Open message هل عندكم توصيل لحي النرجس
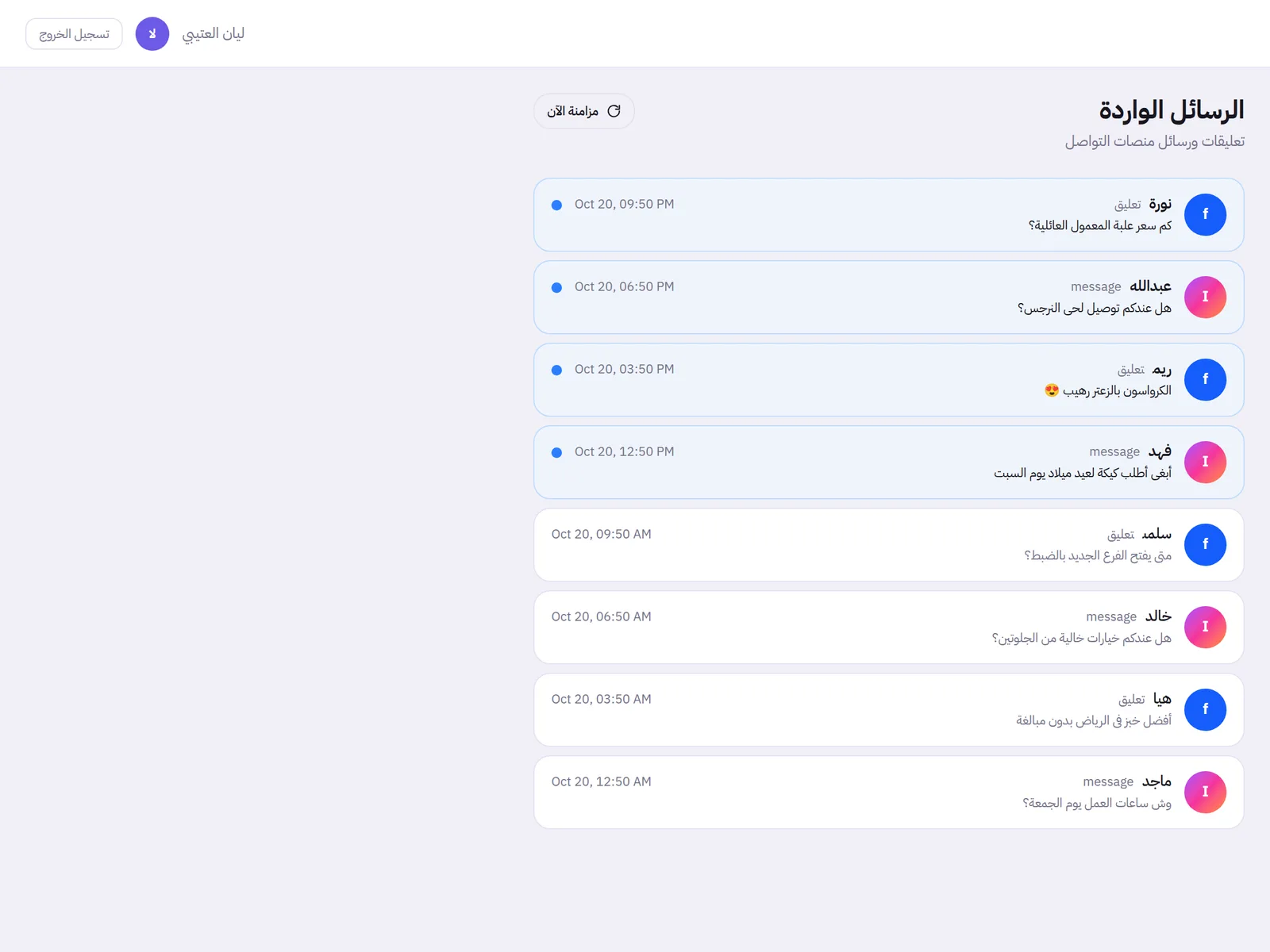1270x952 pixels. (888, 297)
